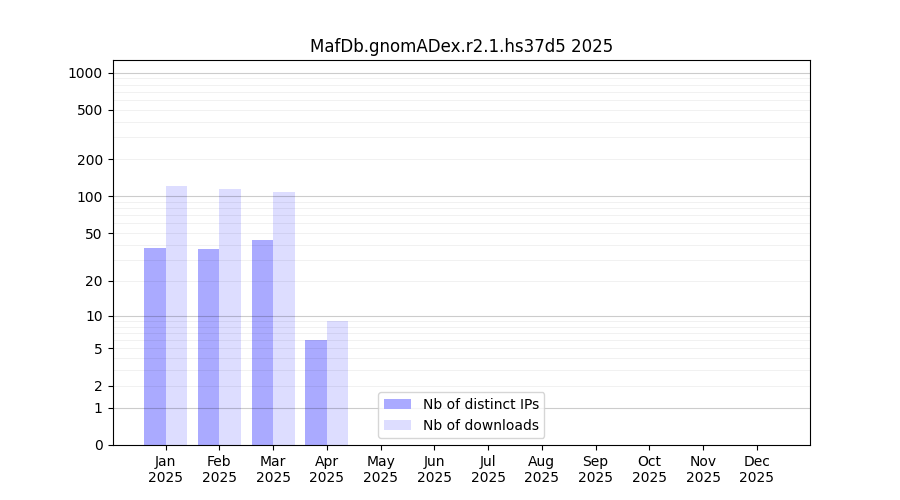Image resolution: width=900 pixels, height=500 pixels.
Task: Click the March downloads bar
Action: pyautogui.click(x=284, y=318)
